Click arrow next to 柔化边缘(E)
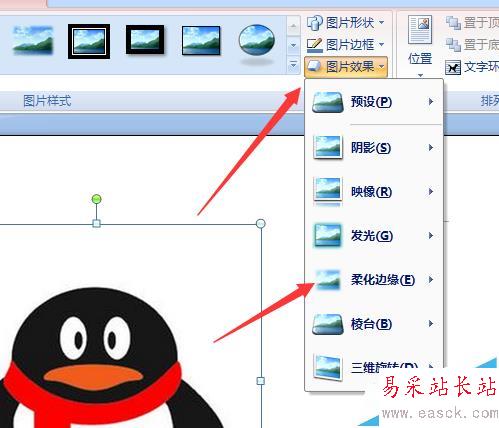Screen dimensions: 499x428 click(431, 279)
